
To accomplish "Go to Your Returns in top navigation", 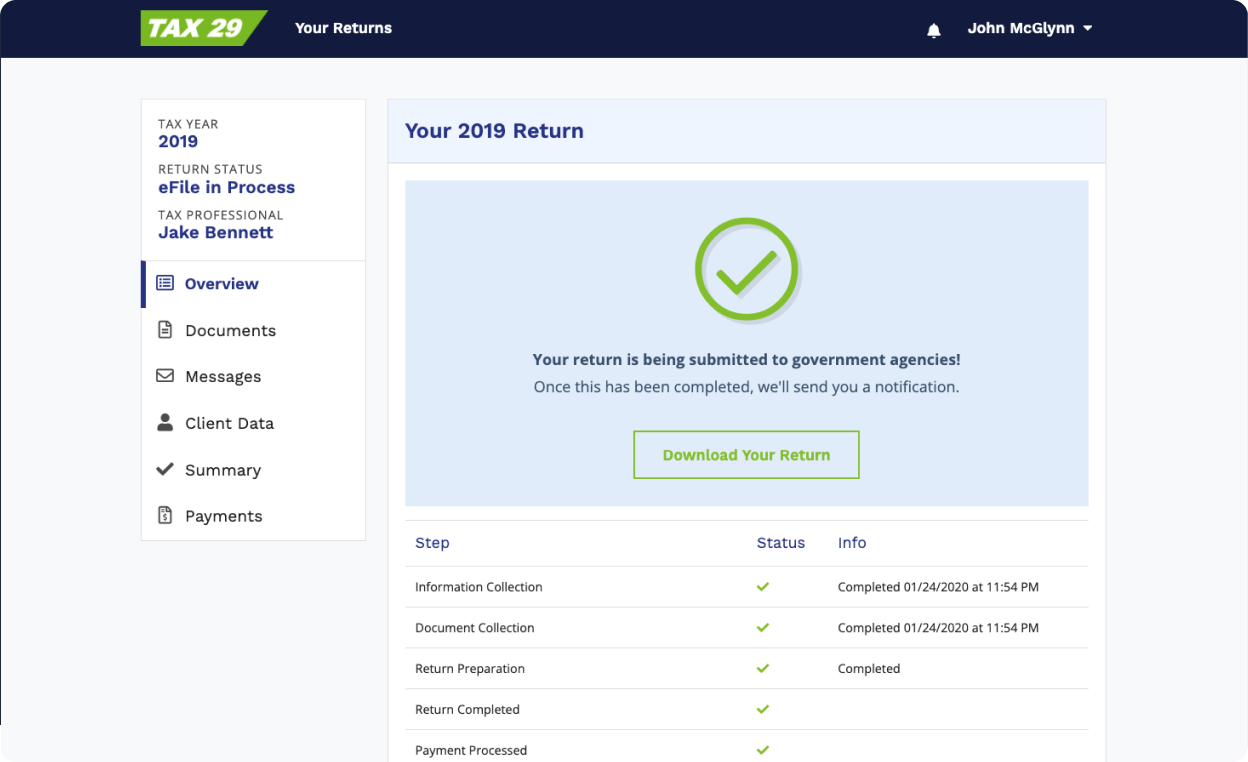I will (343, 28).
